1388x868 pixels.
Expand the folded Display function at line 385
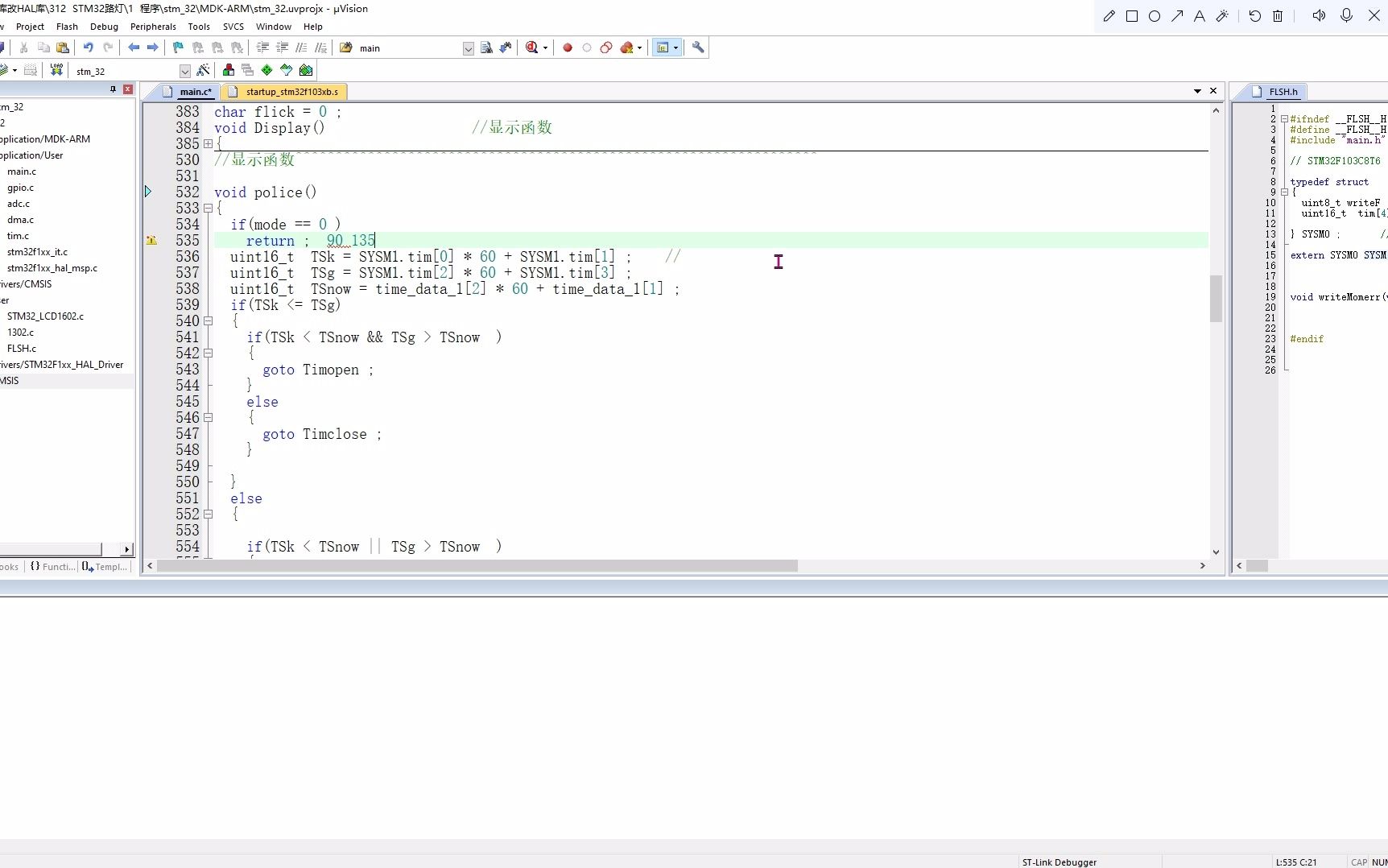(208, 143)
